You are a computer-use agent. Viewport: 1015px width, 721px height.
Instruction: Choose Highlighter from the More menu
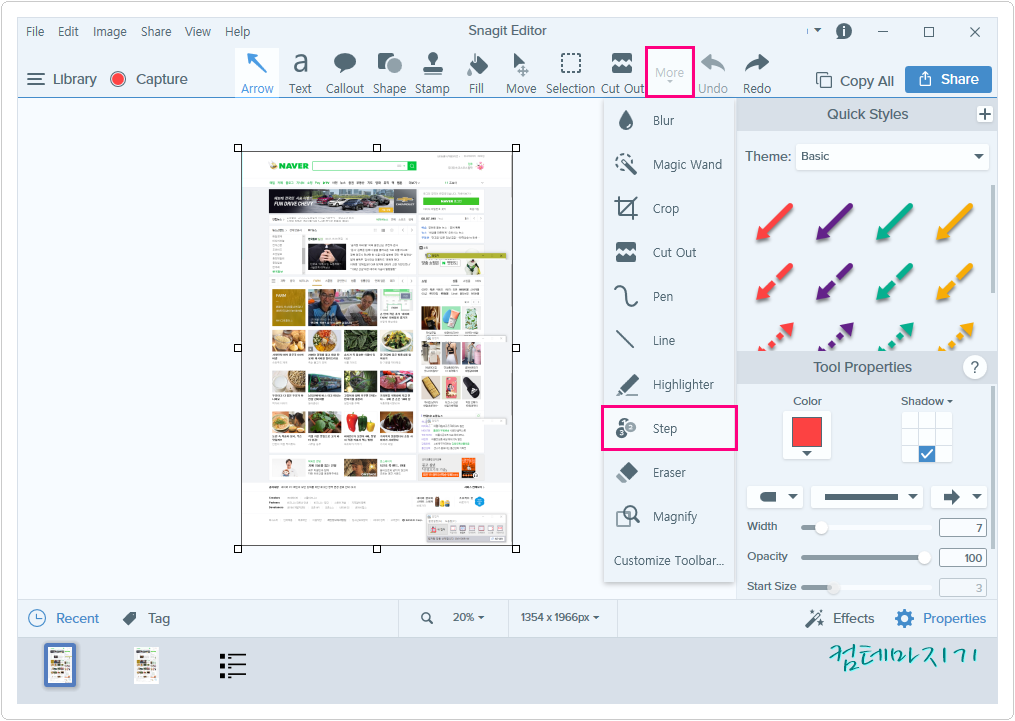click(x=669, y=384)
